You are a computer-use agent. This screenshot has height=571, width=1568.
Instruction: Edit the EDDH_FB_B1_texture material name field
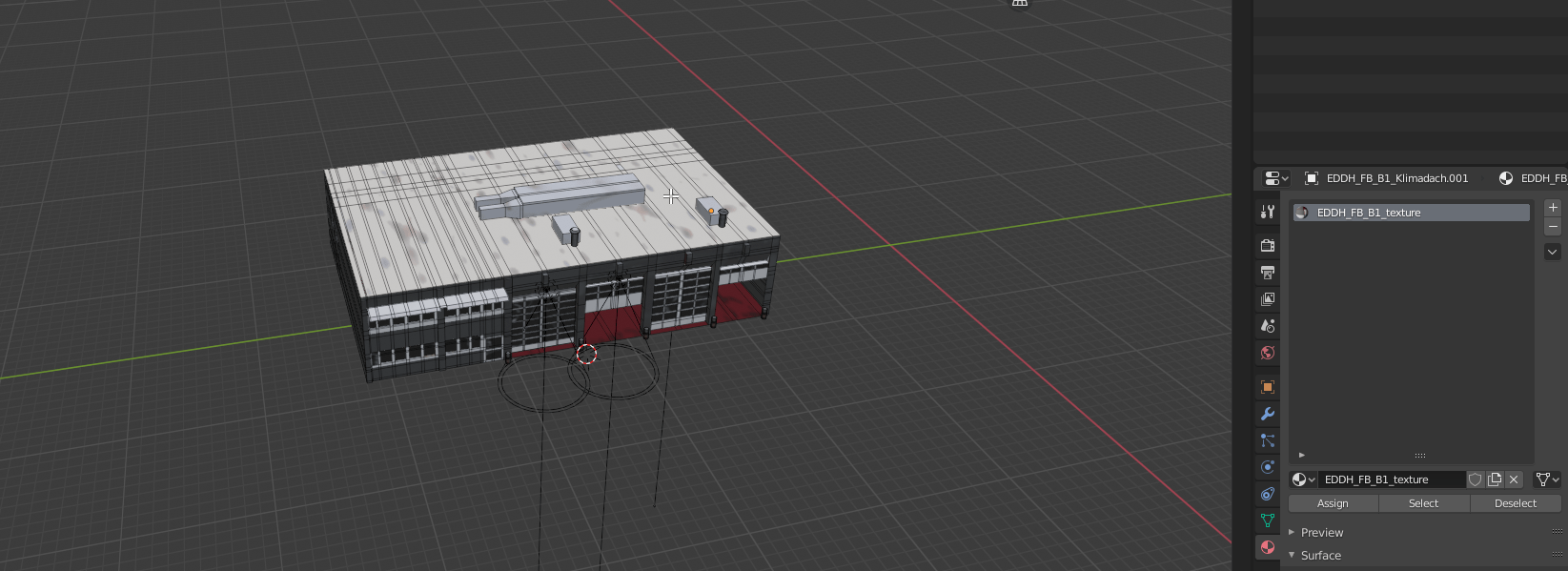coord(1392,479)
